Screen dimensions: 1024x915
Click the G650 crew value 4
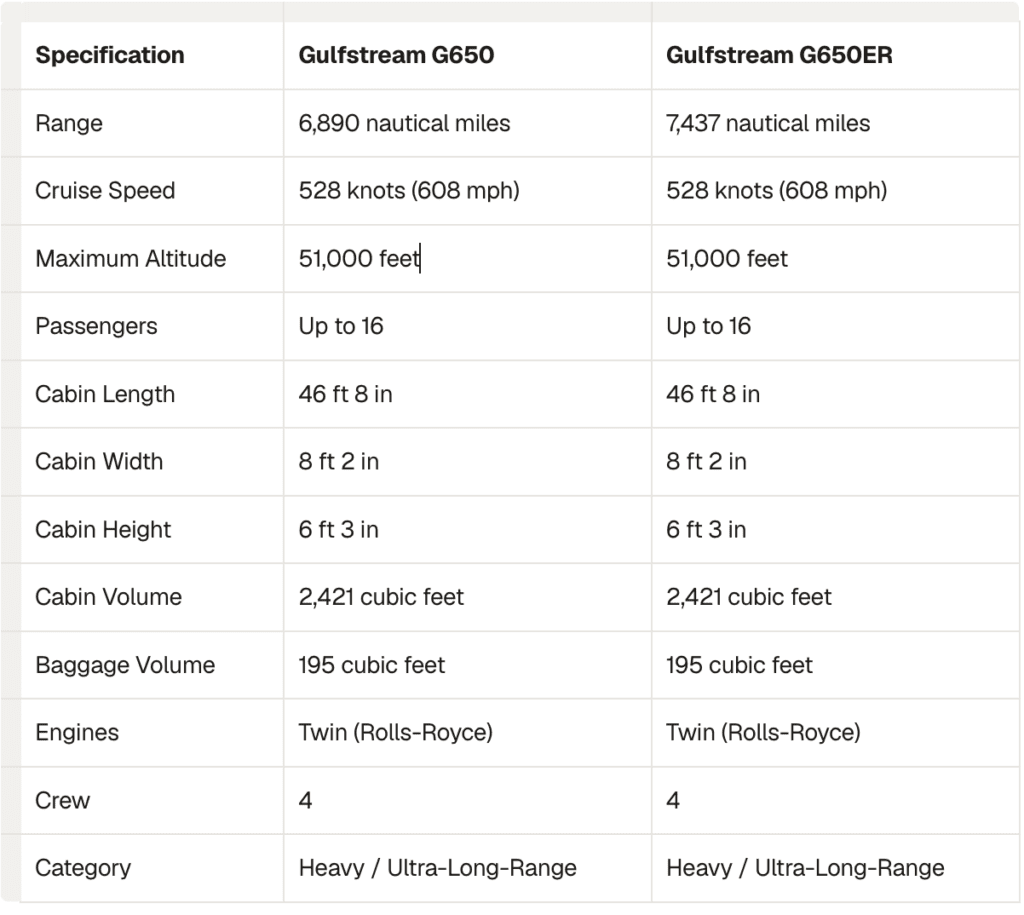coord(468,801)
